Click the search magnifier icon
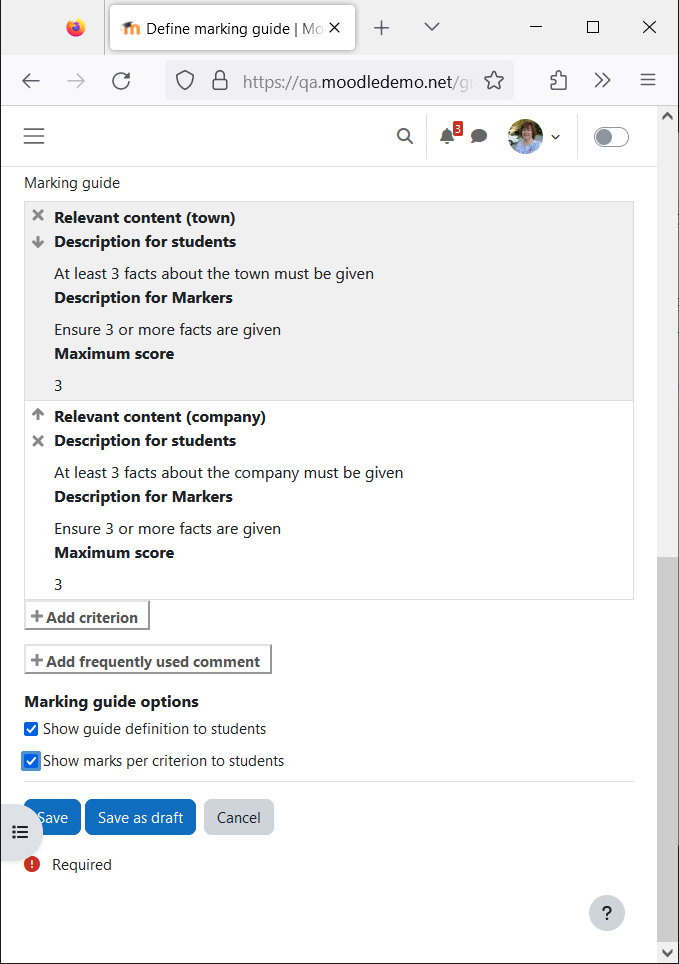Image resolution: width=679 pixels, height=964 pixels. coord(405,136)
